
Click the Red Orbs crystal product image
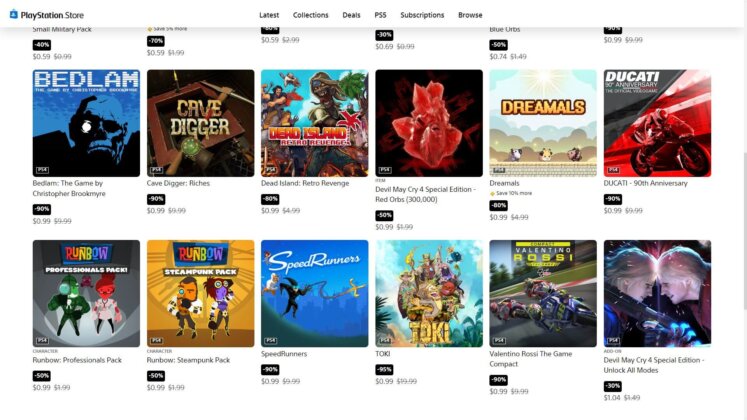pyautogui.click(x=429, y=123)
